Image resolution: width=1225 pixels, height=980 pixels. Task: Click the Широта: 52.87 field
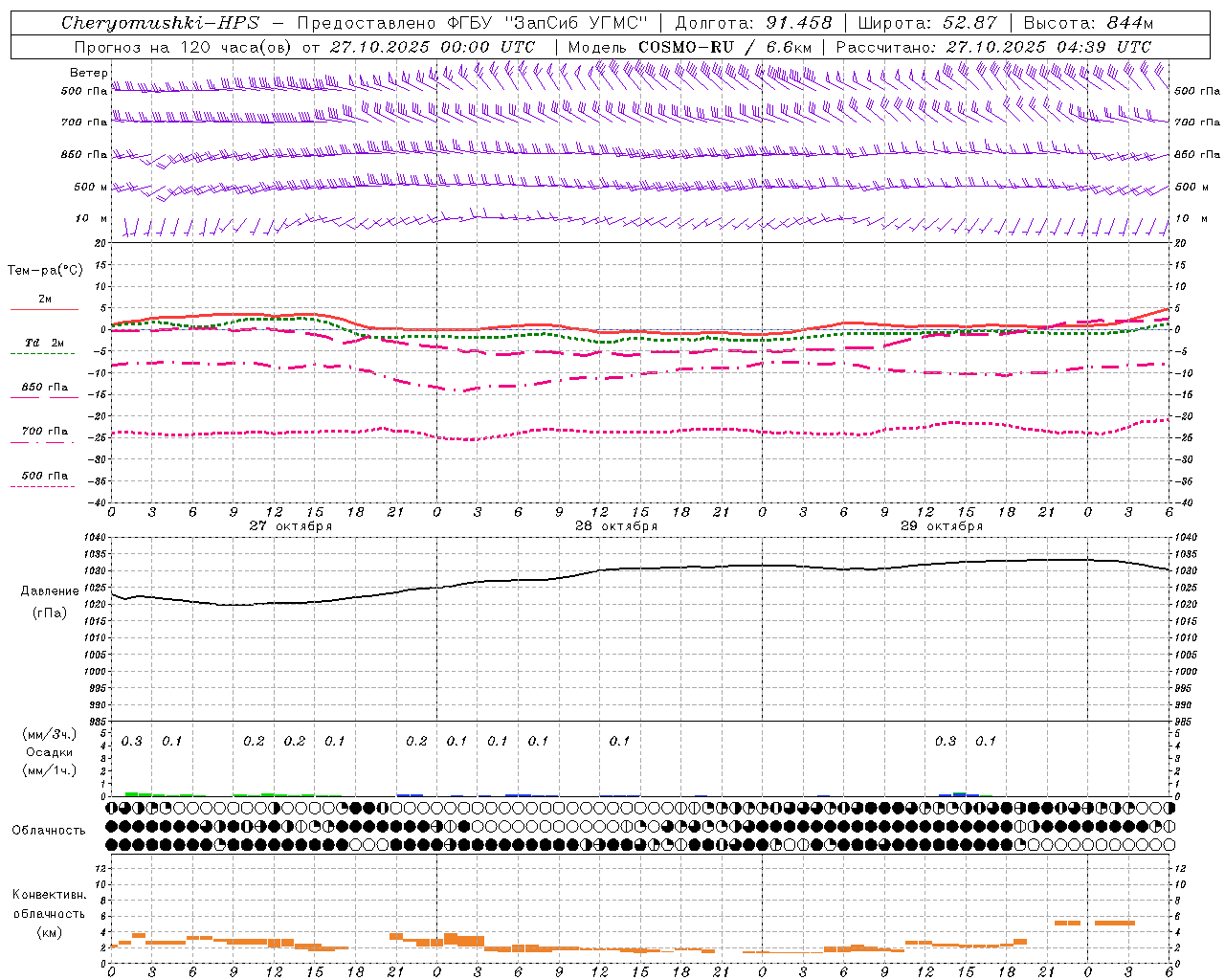(927, 23)
